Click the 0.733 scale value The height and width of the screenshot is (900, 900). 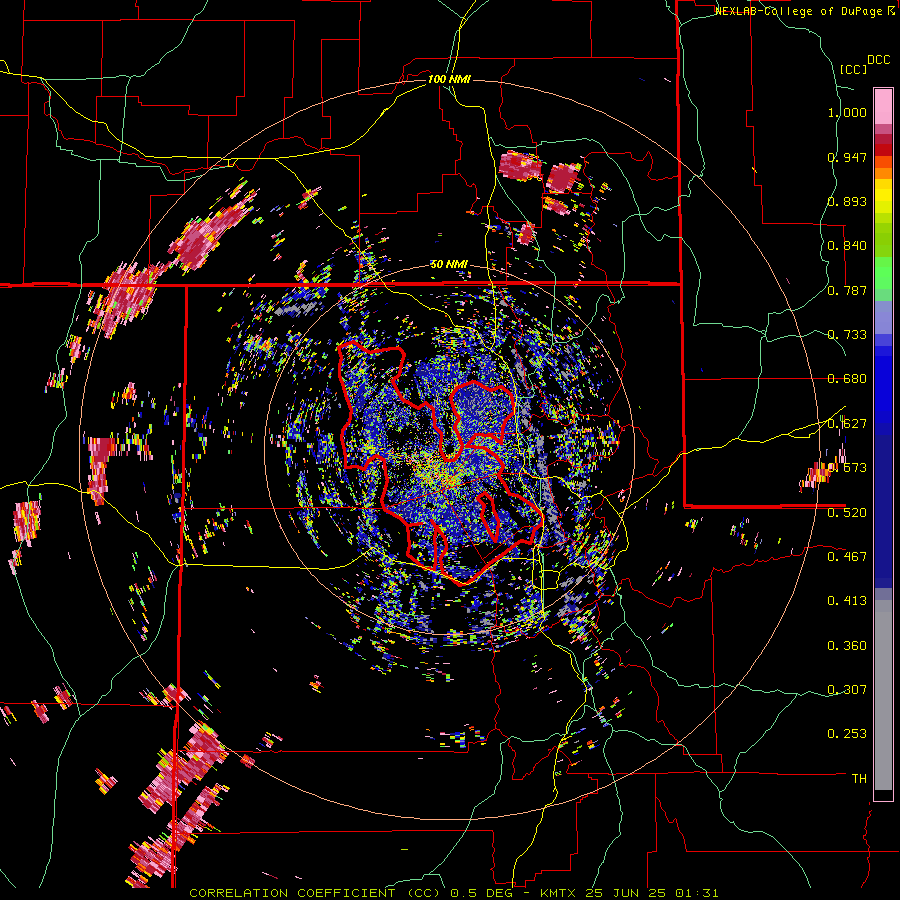click(x=847, y=335)
